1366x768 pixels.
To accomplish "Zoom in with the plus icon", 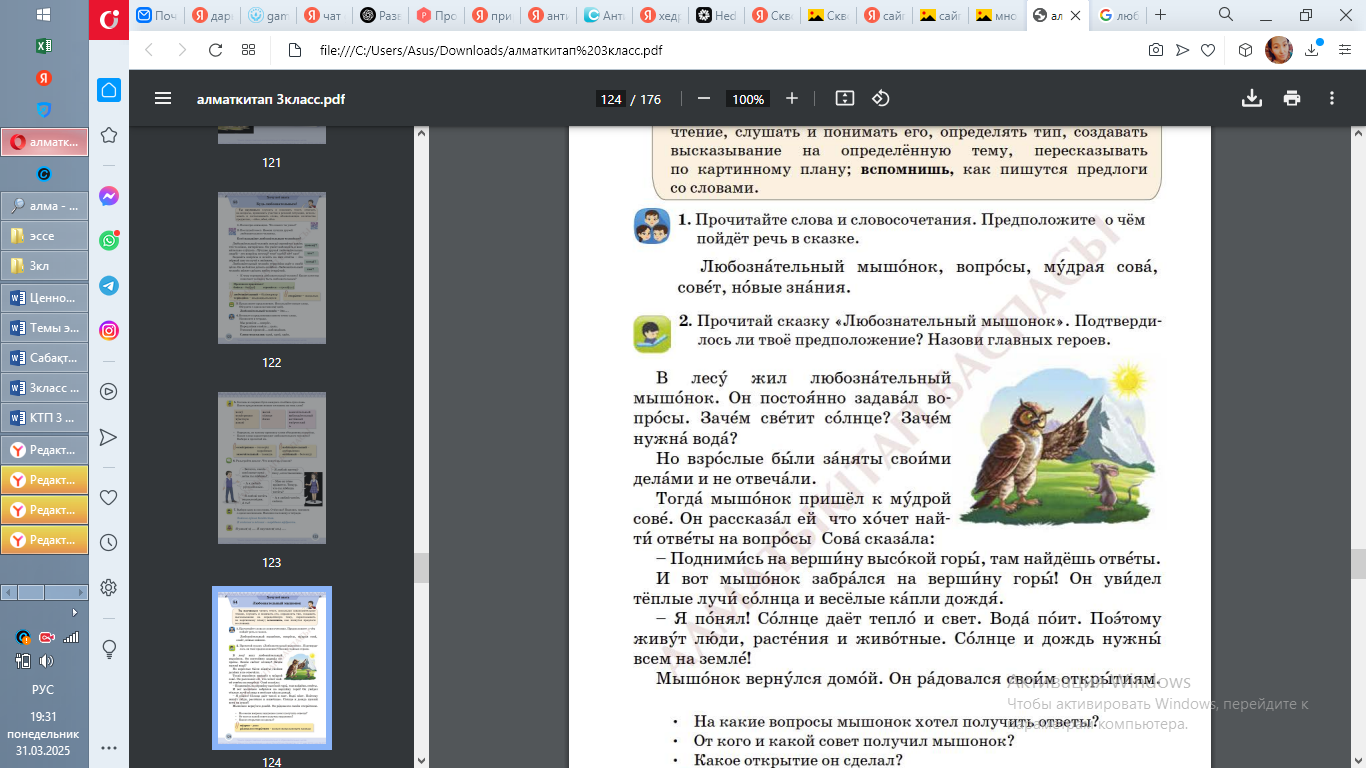I will click(x=792, y=98).
